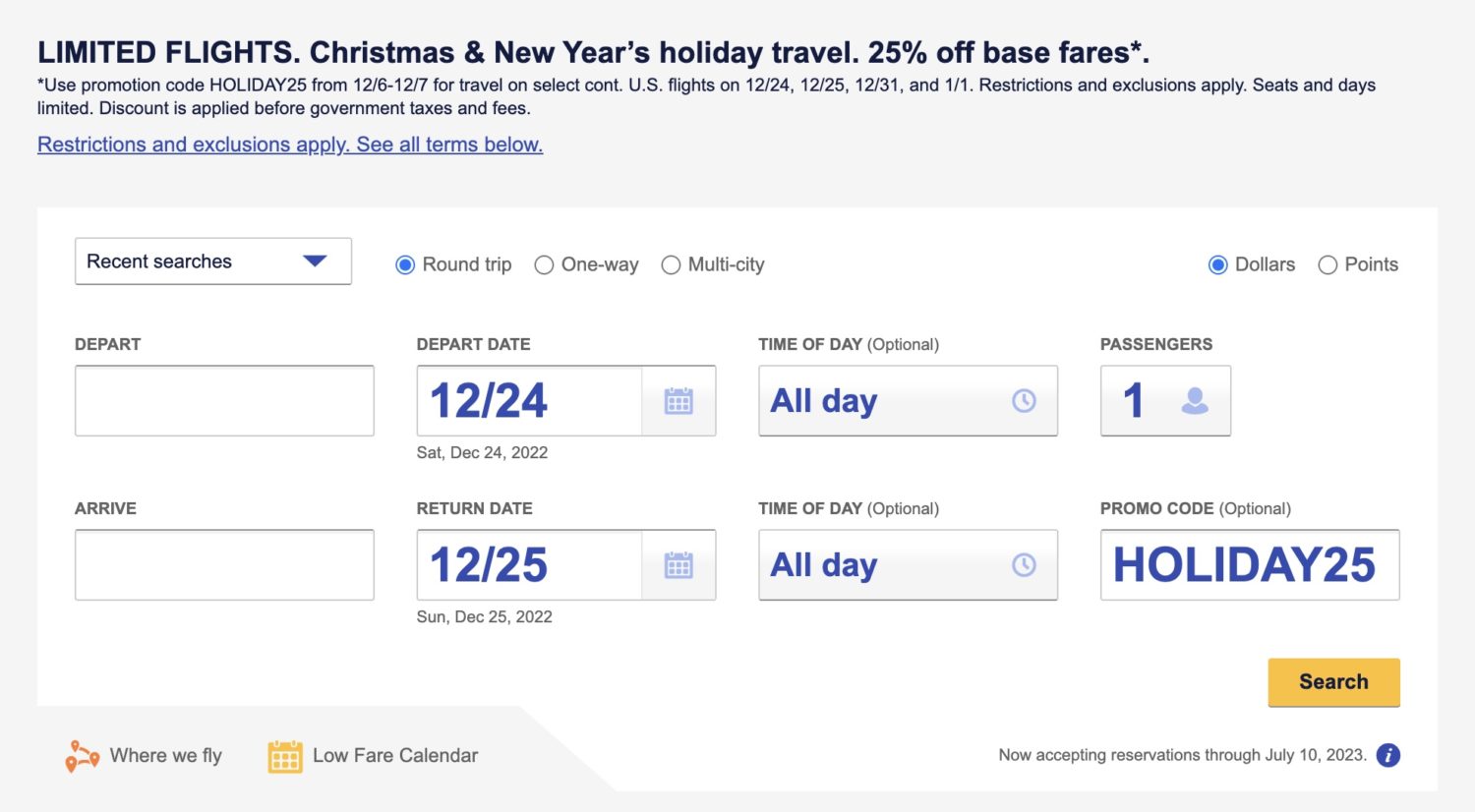This screenshot has width=1475, height=812.
Task: Open Where we fly via the map pin icon
Action: pyautogui.click(x=83, y=755)
